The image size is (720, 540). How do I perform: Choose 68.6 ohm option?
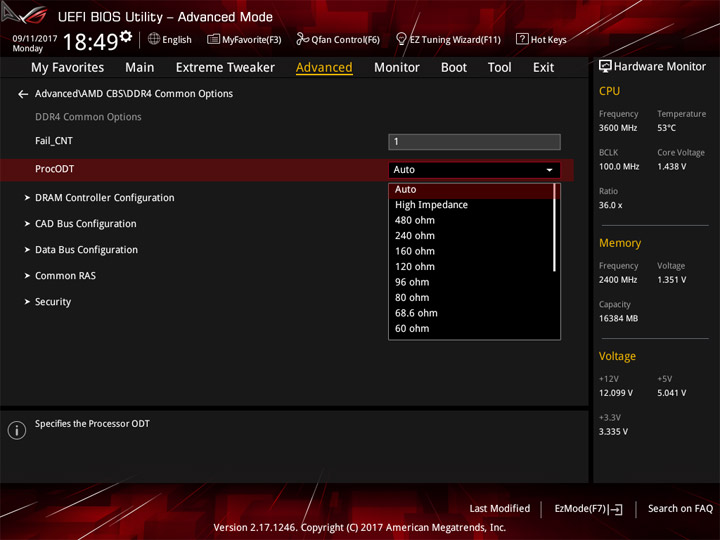click(x=471, y=313)
